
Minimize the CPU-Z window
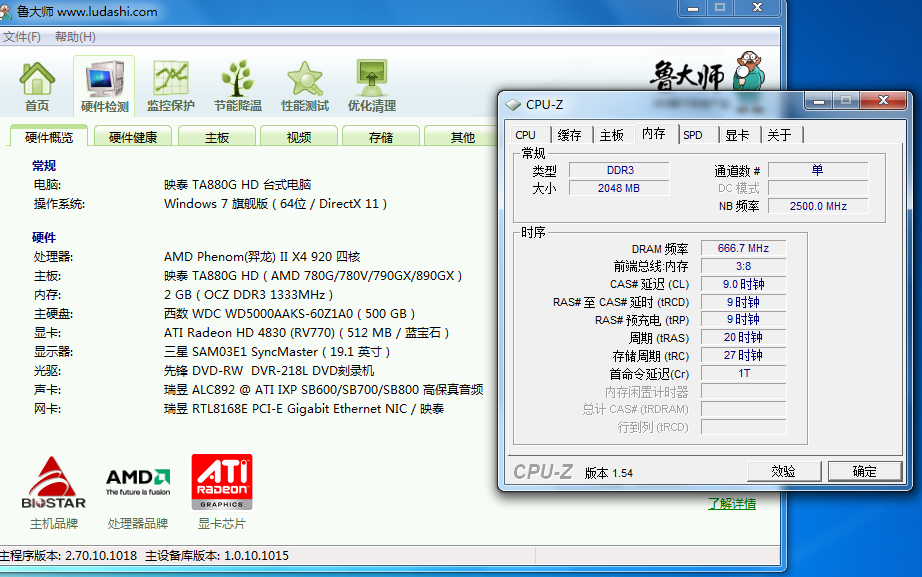pos(819,101)
